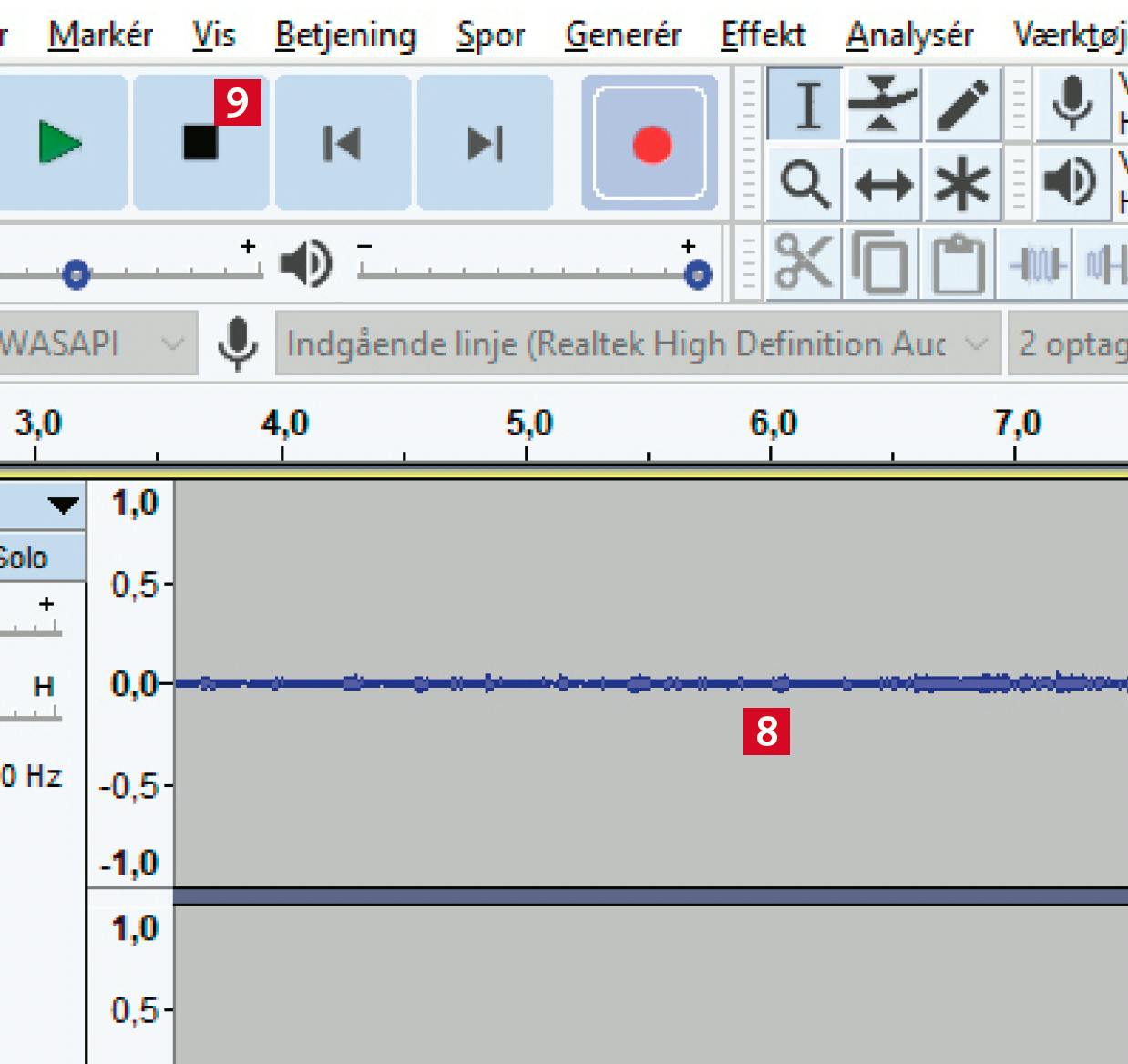Click the Paste clipboard icon
Viewport: 1128px width, 1064px height.
pos(959,264)
